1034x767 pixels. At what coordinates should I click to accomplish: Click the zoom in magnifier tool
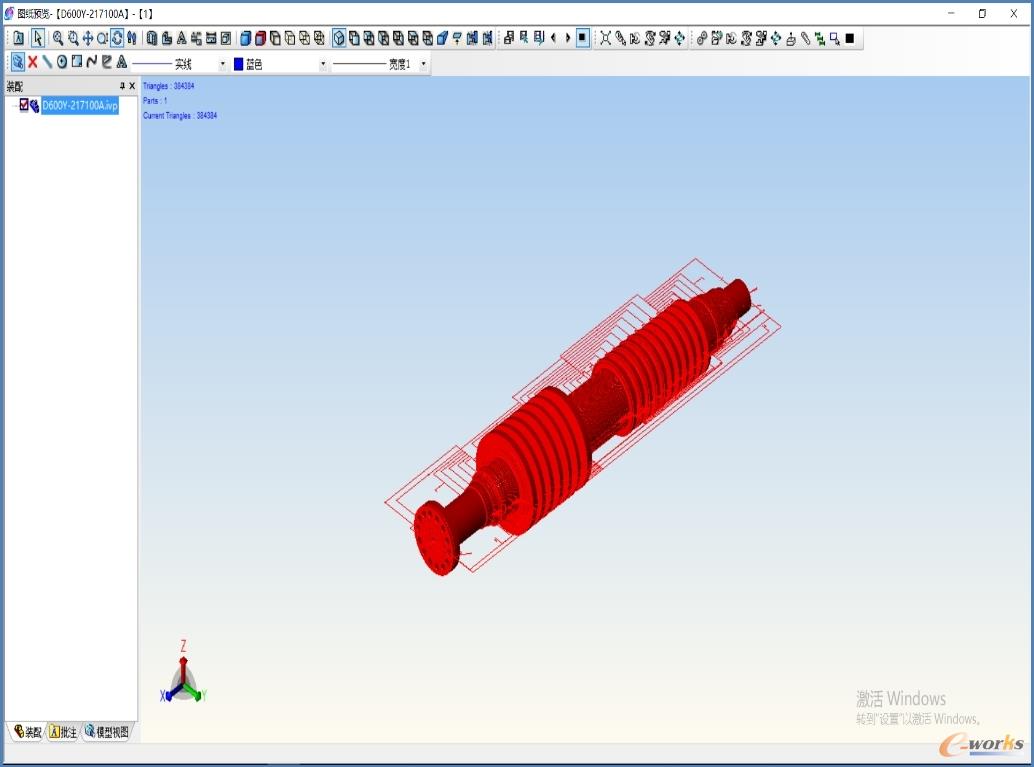pyautogui.click(x=58, y=38)
